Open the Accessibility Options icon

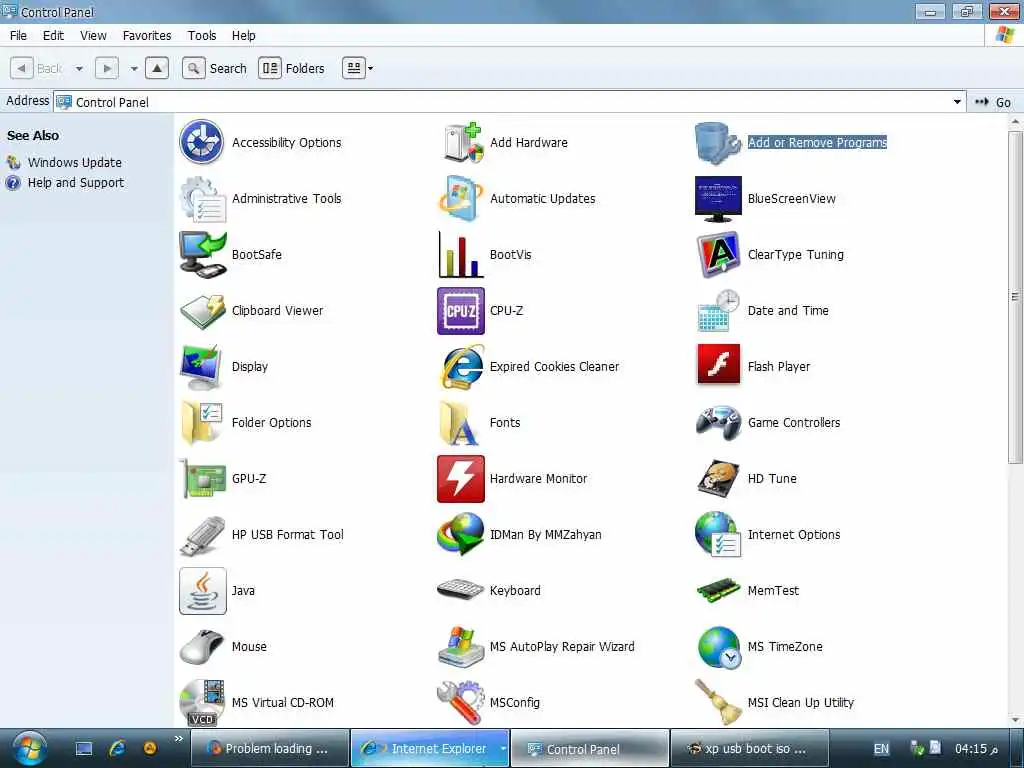pos(202,142)
